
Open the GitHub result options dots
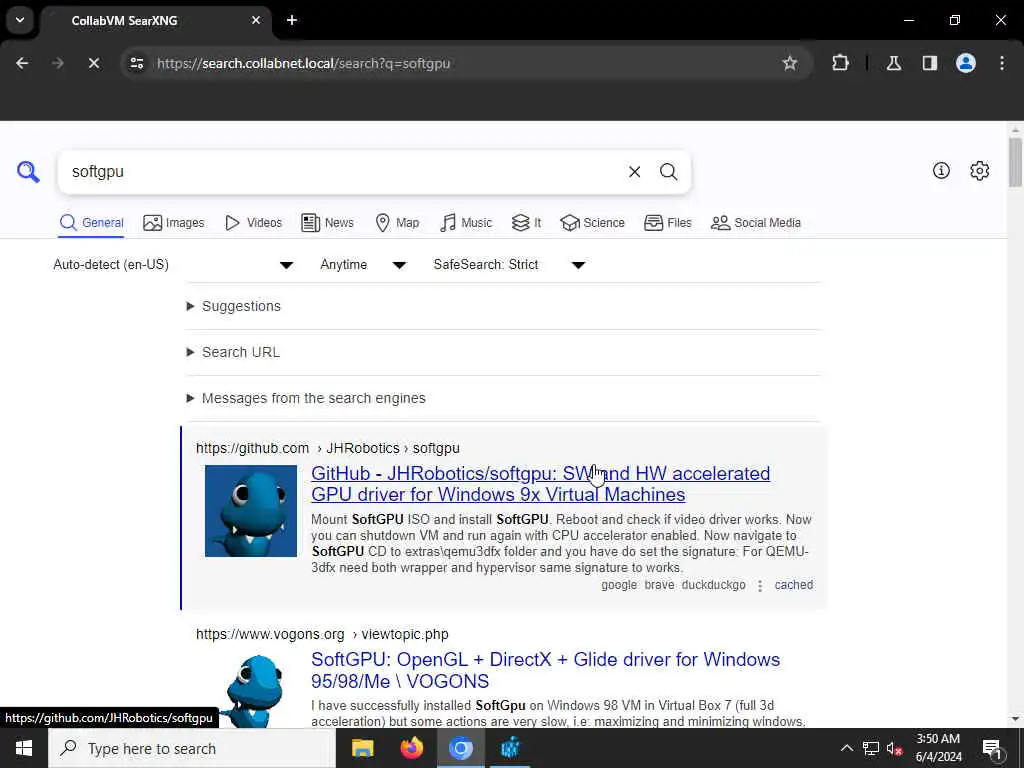(760, 586)
